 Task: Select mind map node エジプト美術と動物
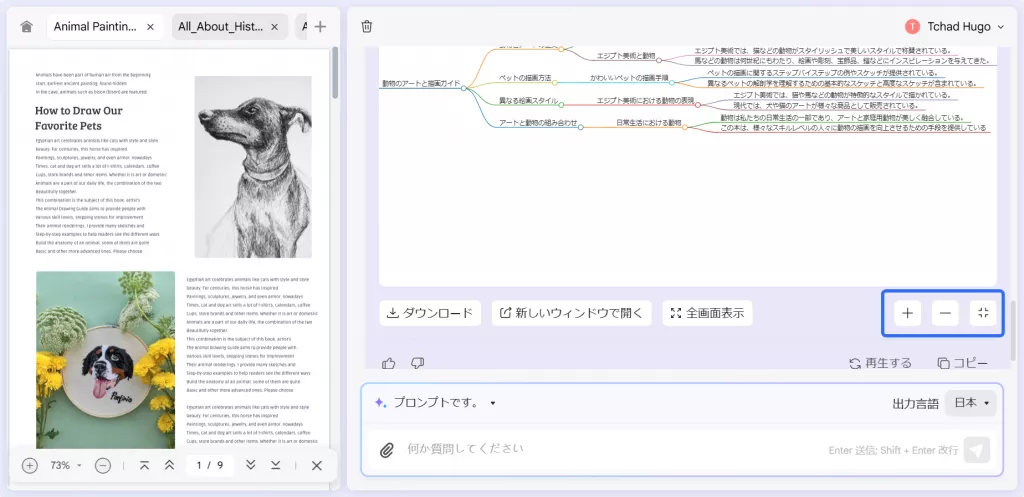pyautogui.click(x=626, y=57)
